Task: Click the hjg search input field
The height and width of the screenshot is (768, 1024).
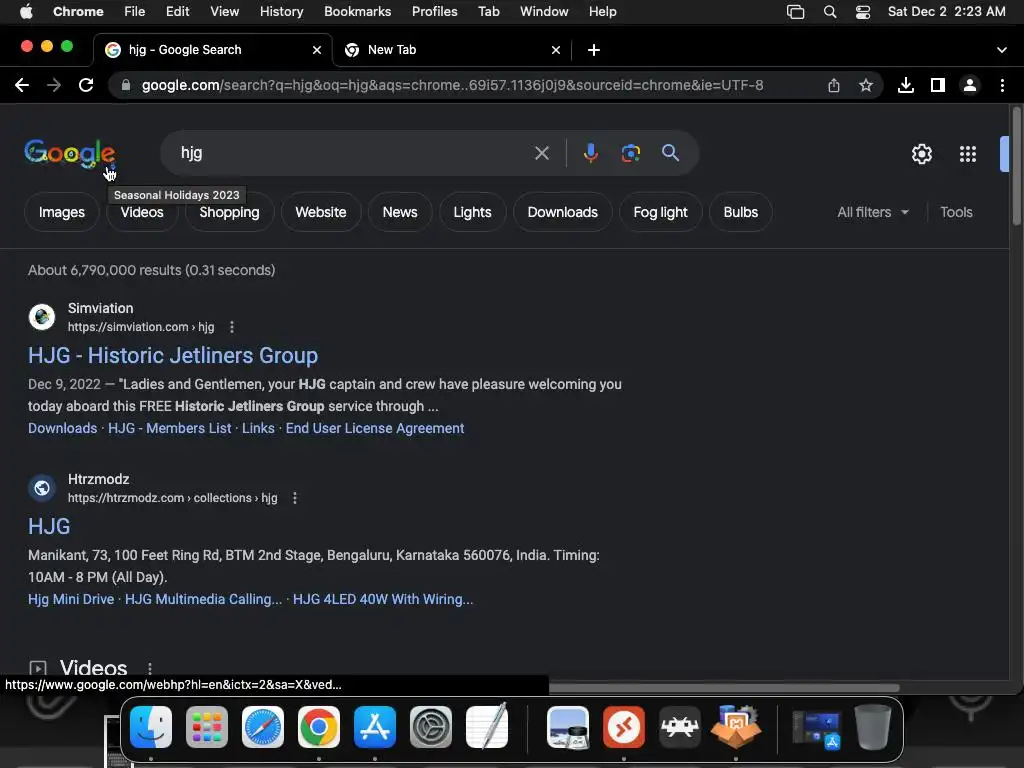Action: (x=353, y=153)
